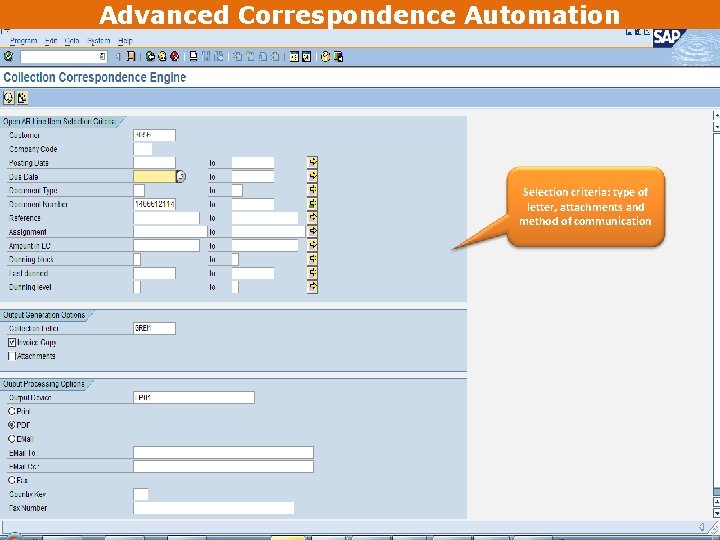Click the red Cancel icon
The image size is (720, 540).
[x=174, y=56]
